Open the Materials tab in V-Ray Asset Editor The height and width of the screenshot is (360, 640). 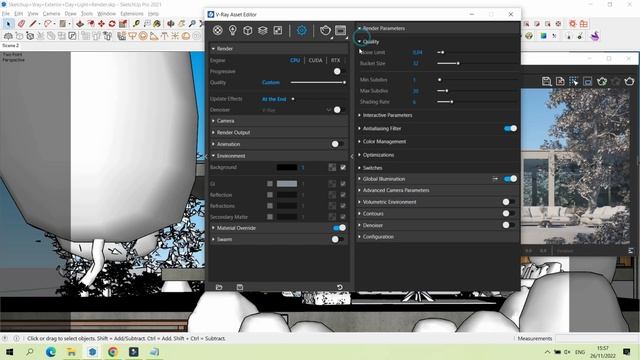(218, 30)
